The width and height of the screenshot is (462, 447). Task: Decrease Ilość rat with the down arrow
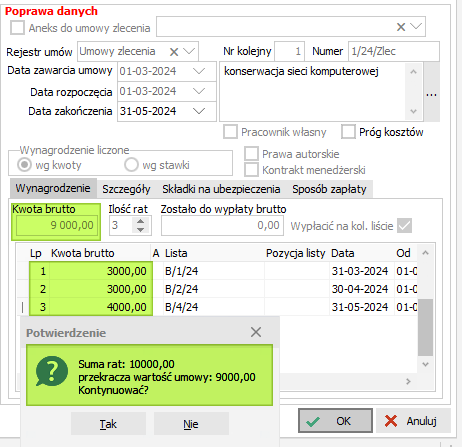[141, 229]
